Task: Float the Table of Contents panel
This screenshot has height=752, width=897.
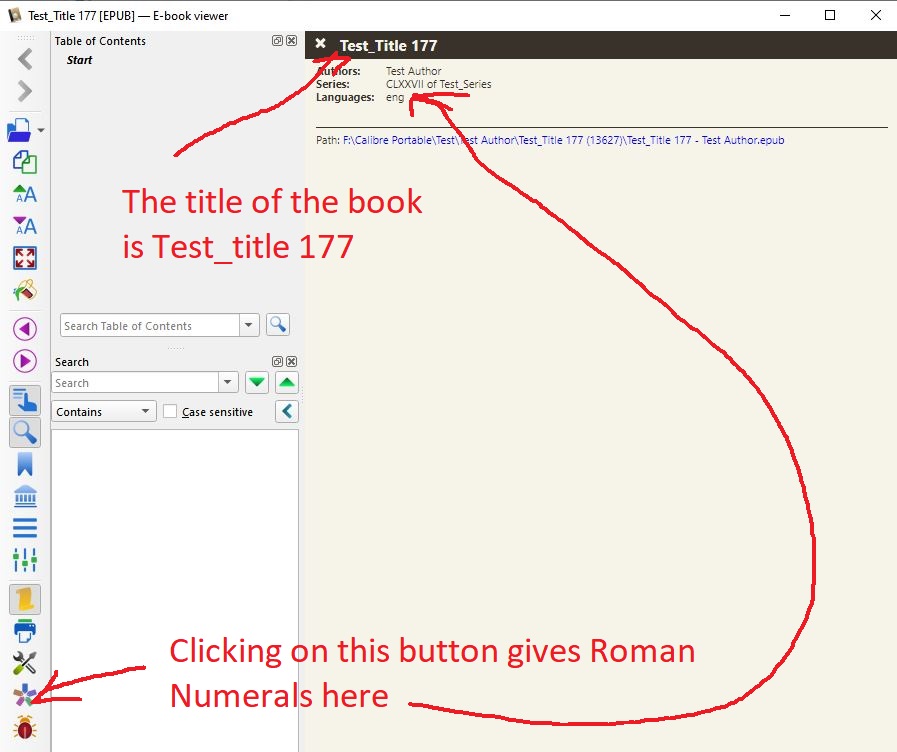Action: tap(277, 41)
